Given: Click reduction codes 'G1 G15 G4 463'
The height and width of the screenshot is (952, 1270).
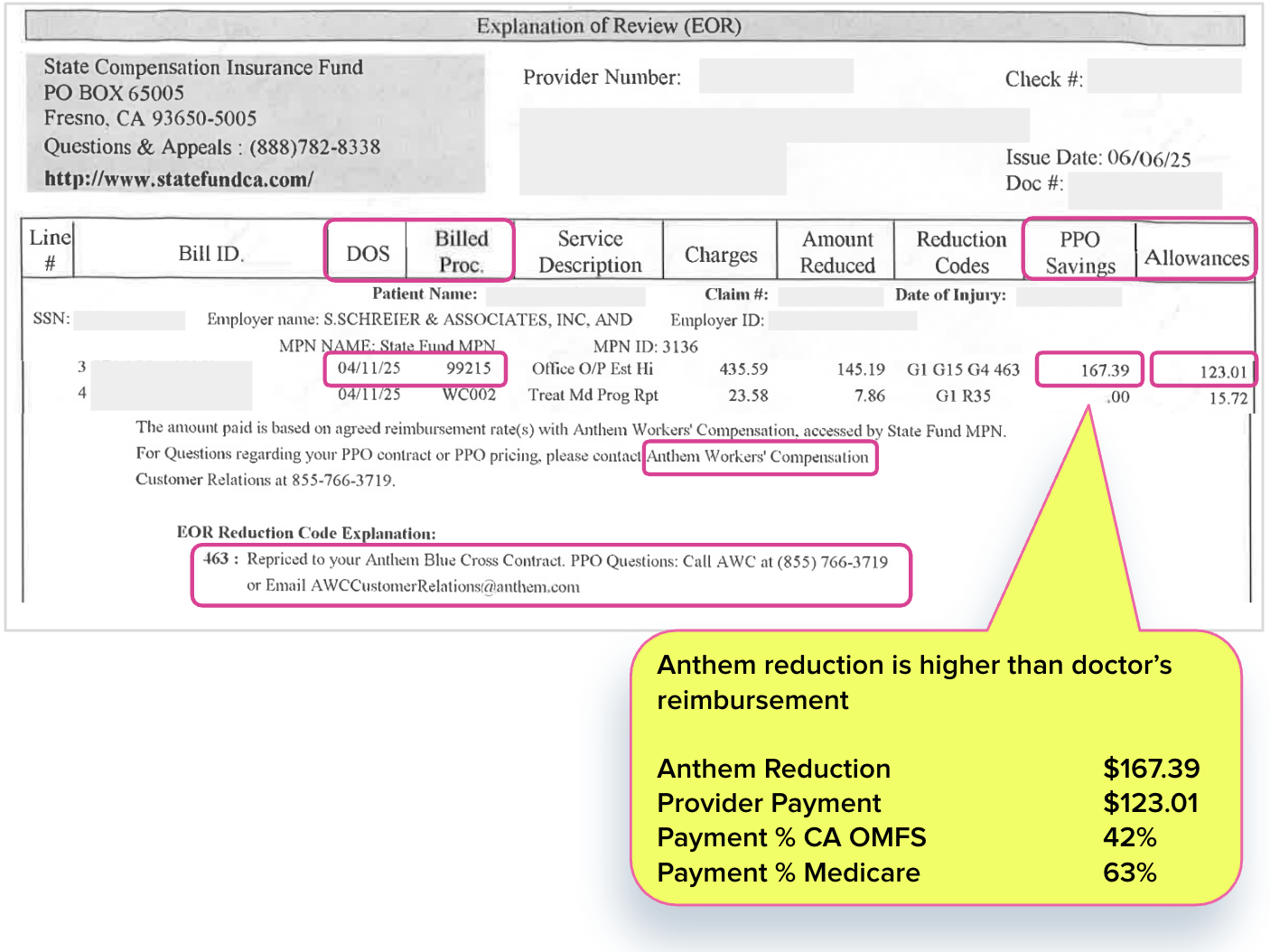Looking at the screenshot, I should point(963,369).
